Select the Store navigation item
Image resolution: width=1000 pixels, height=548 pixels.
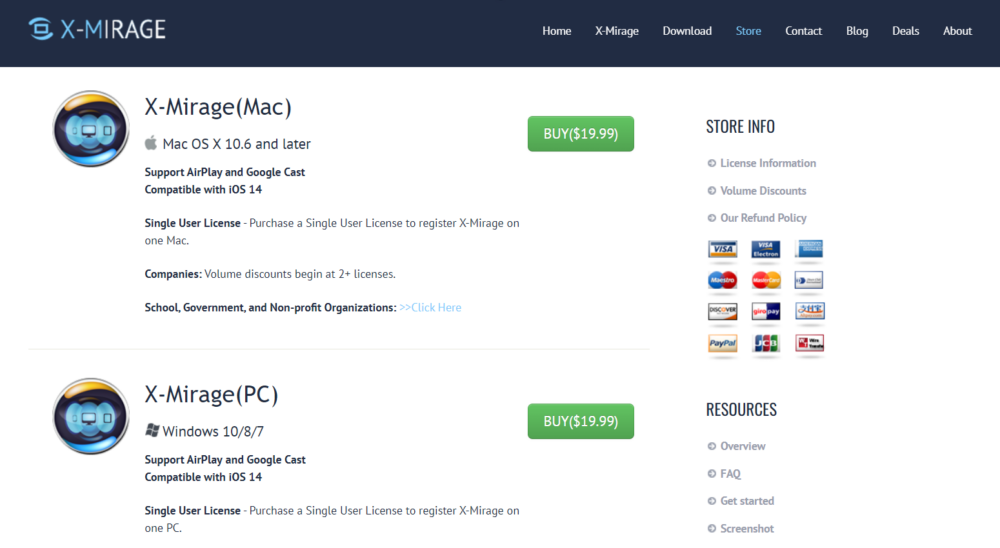pyautogui.click(x=748, y=31)
